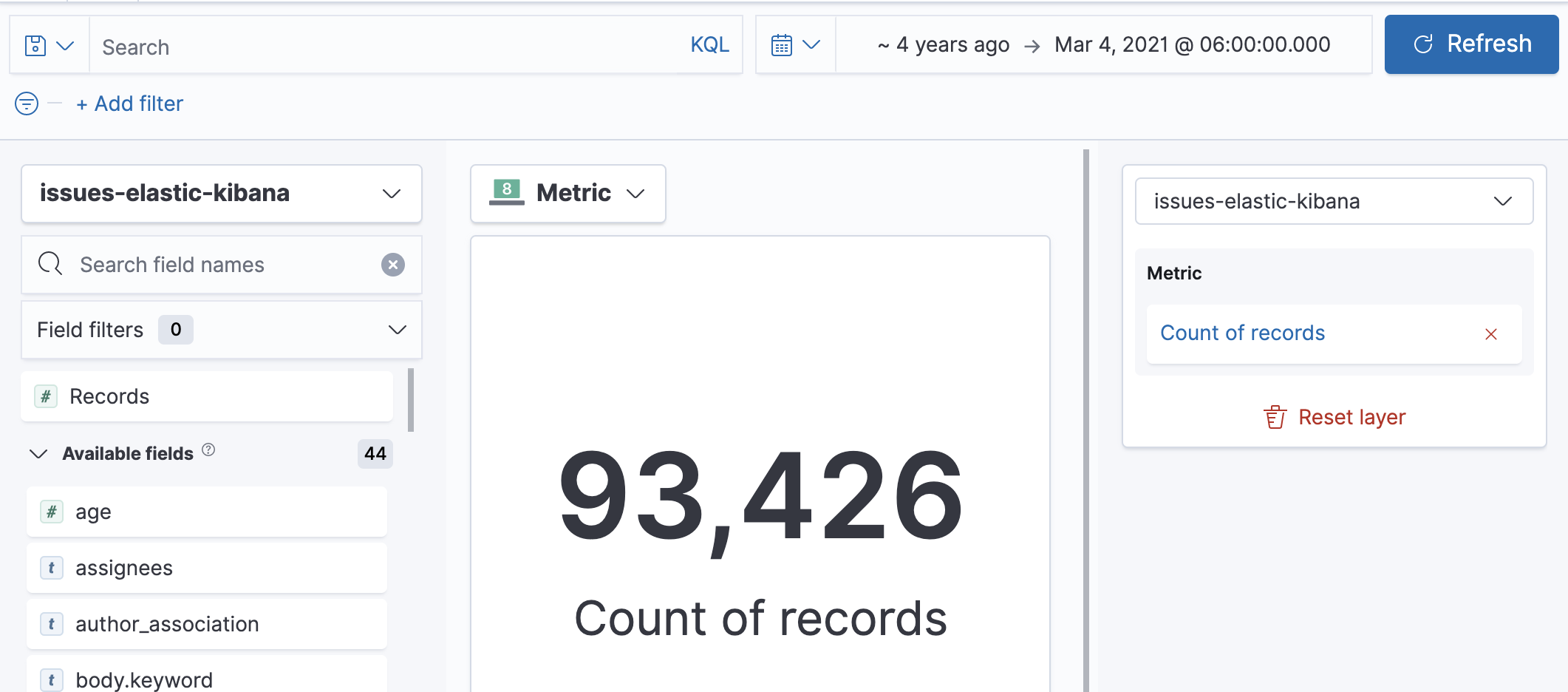Image resolution: width=1568 pixels, height=692 pixels.
Task: Switch query language by clicking KQL
Action: coord(709,44)
